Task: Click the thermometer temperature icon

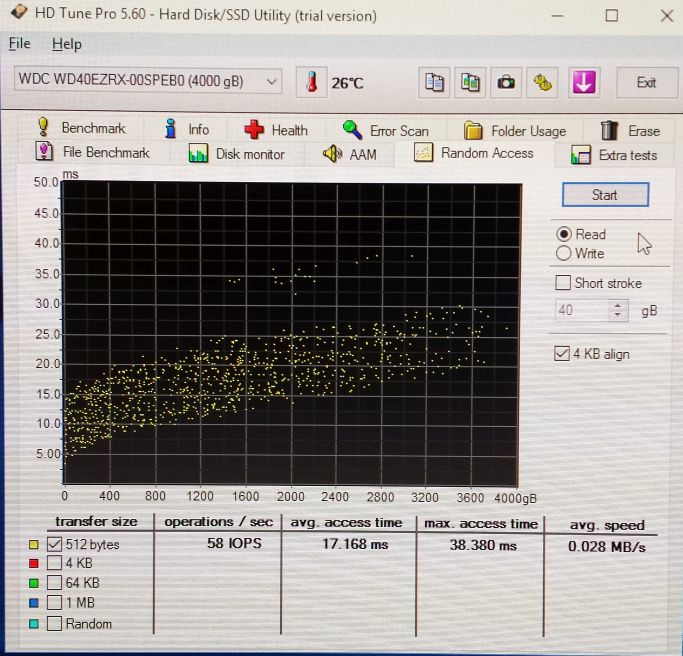Action: point(311,82)
